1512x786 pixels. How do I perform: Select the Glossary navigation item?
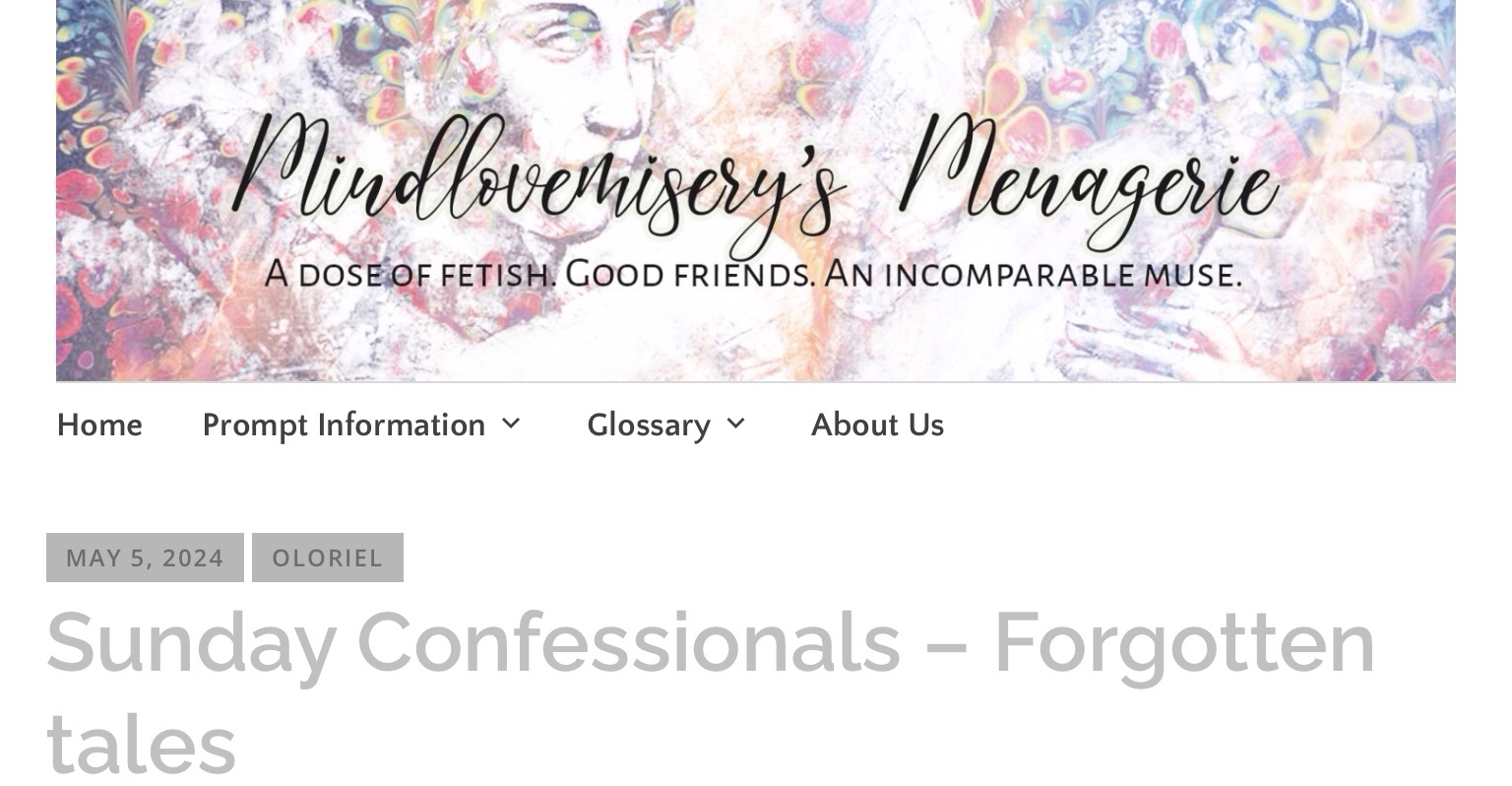[649, 426]
